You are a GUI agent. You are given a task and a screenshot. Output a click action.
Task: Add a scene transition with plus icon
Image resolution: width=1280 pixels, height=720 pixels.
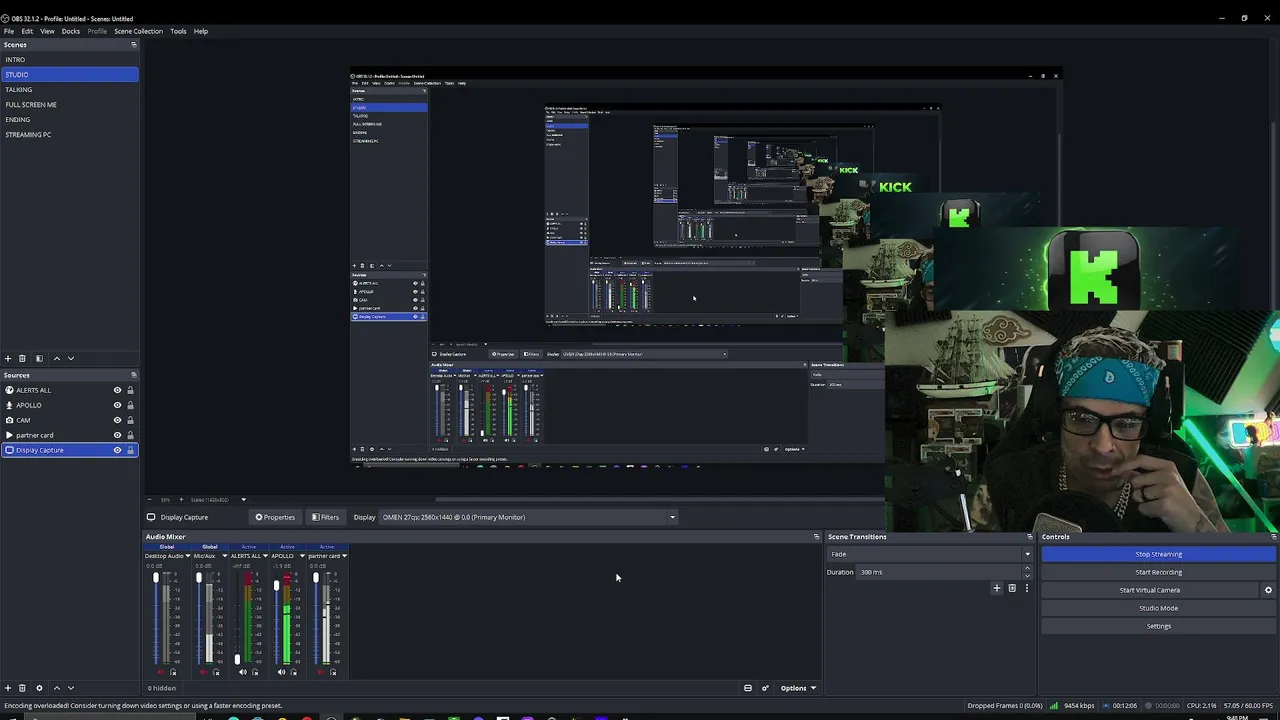pos(996,588)
